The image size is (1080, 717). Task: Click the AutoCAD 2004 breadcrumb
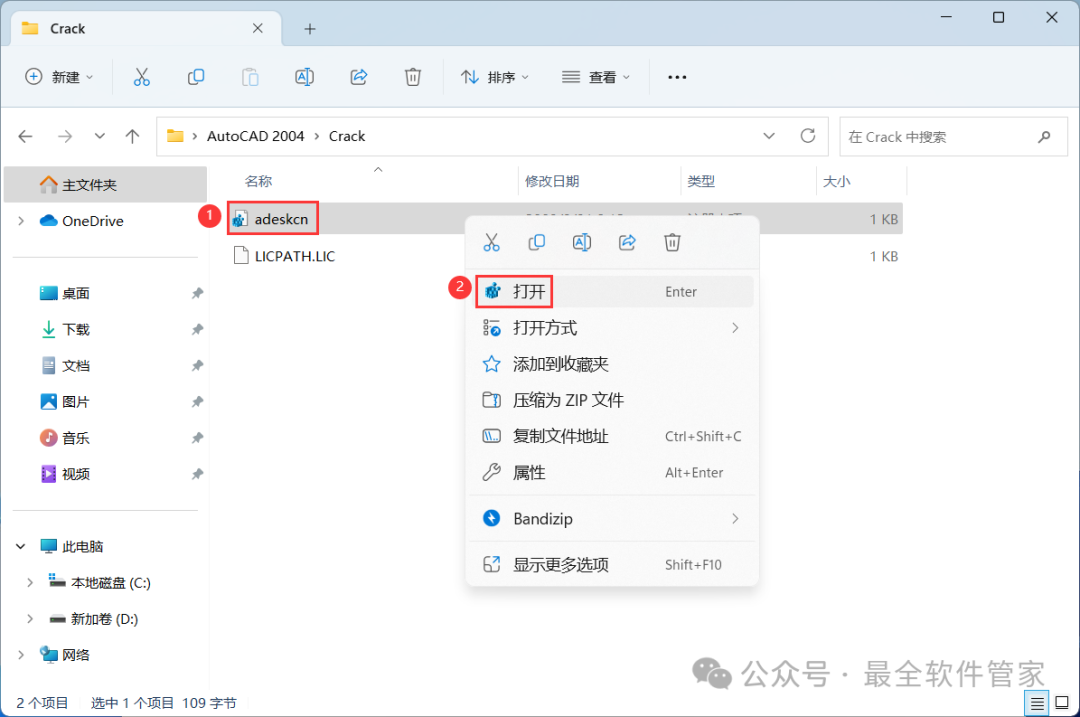click(x=256, y=136)
